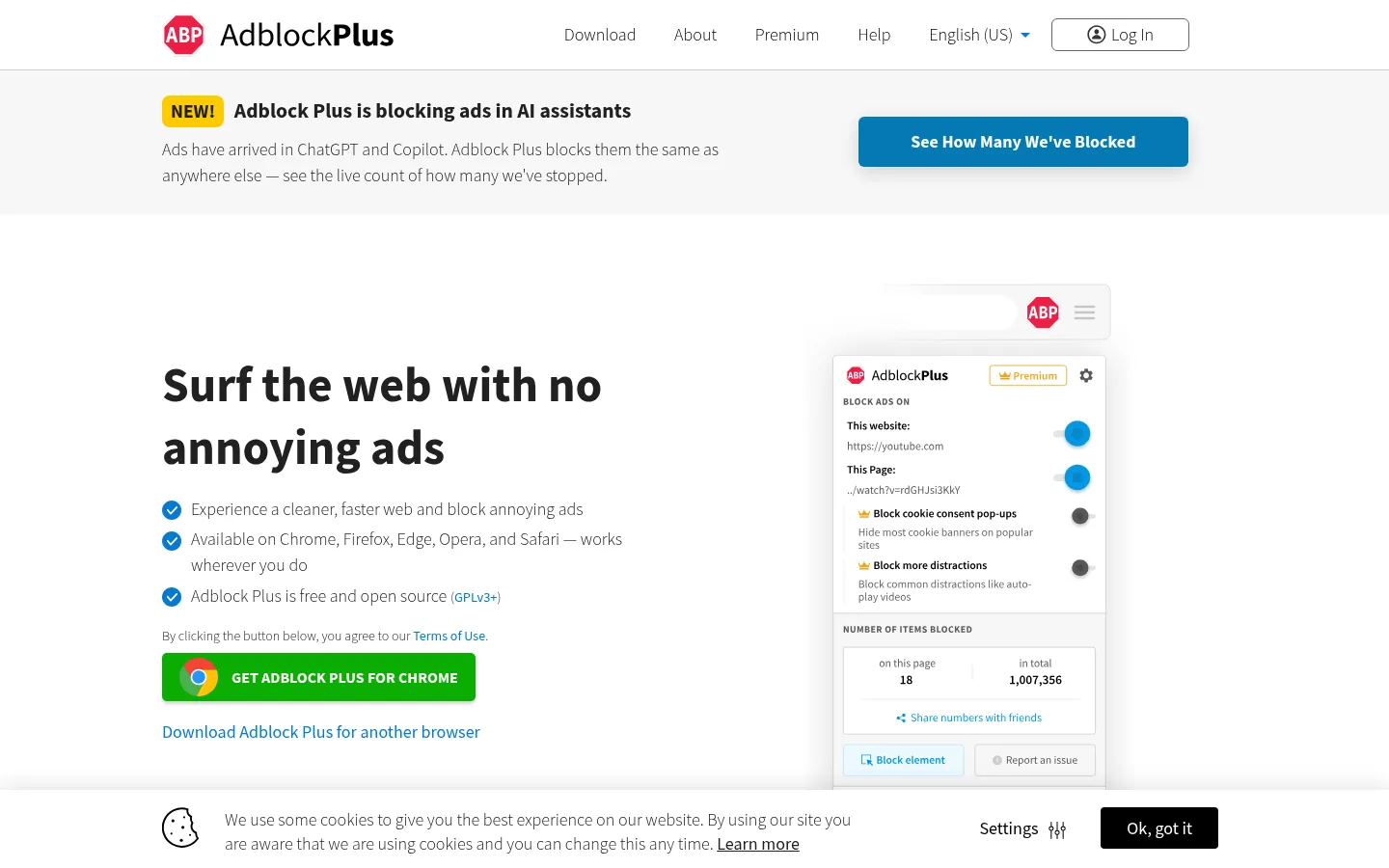
Task: Click the share icon beside Share numbers
Action: point(901,718)
